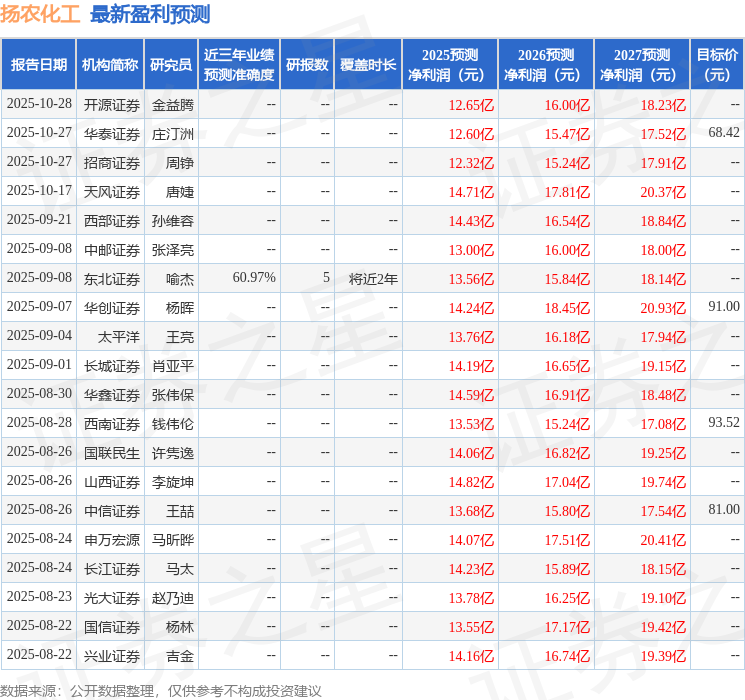Click the 2025预测净利润 column header
This screenshot has height=700, width=745.
[x=450, y=64]
